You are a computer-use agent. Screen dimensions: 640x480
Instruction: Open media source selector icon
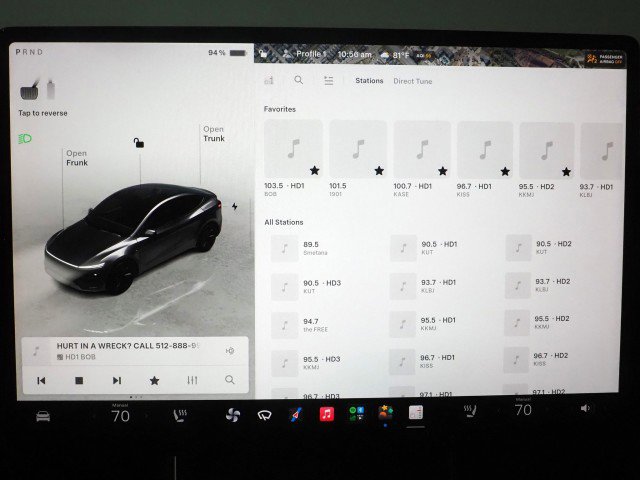[x=269, y=80]
